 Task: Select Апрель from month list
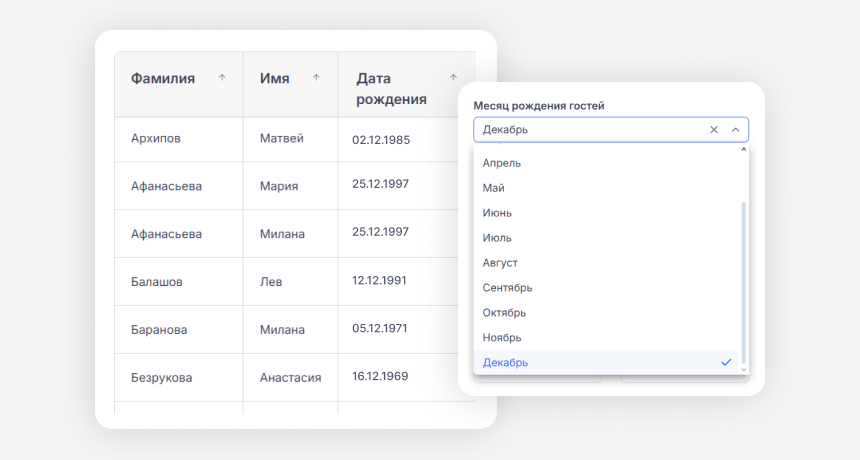click(502, 162)
